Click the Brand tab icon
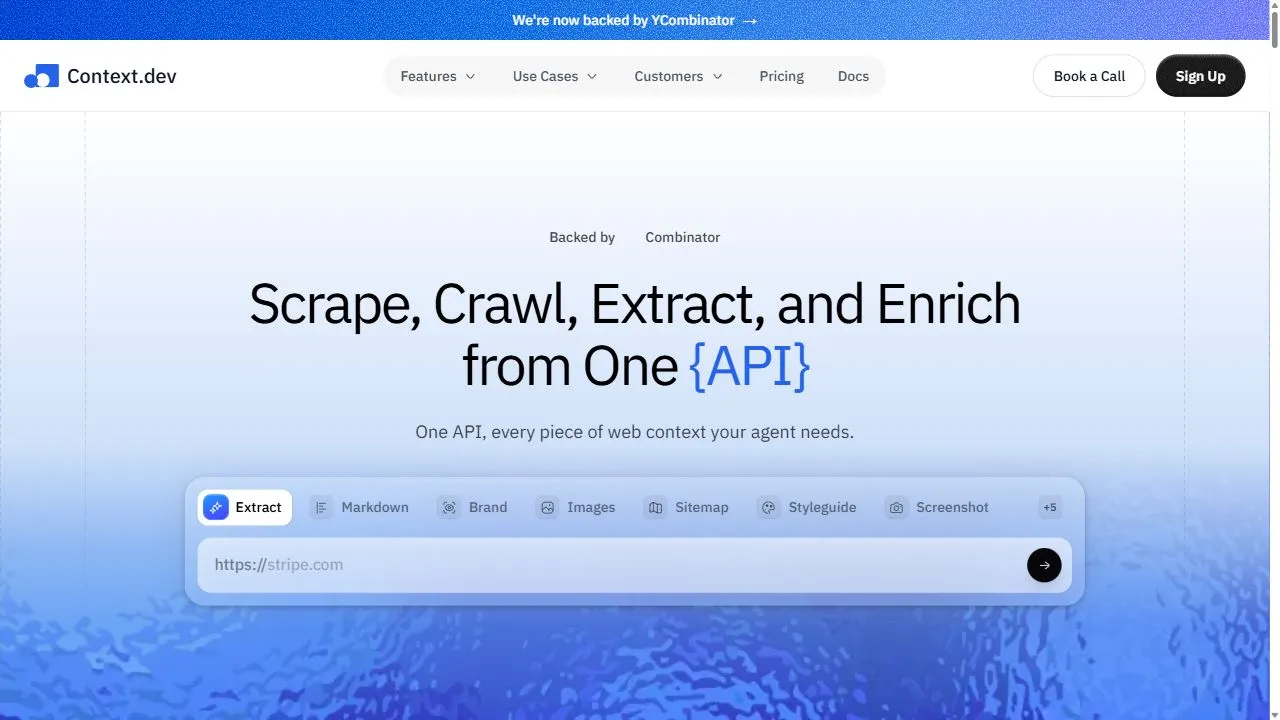 [449, 507]
